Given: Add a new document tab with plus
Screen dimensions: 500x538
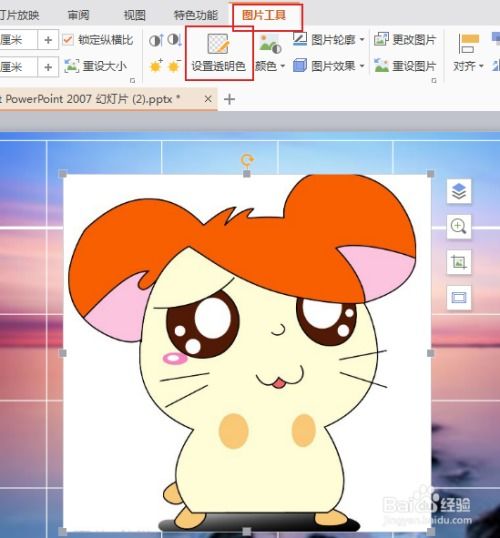Looking at the screenshot, I should tap(229, 100).
